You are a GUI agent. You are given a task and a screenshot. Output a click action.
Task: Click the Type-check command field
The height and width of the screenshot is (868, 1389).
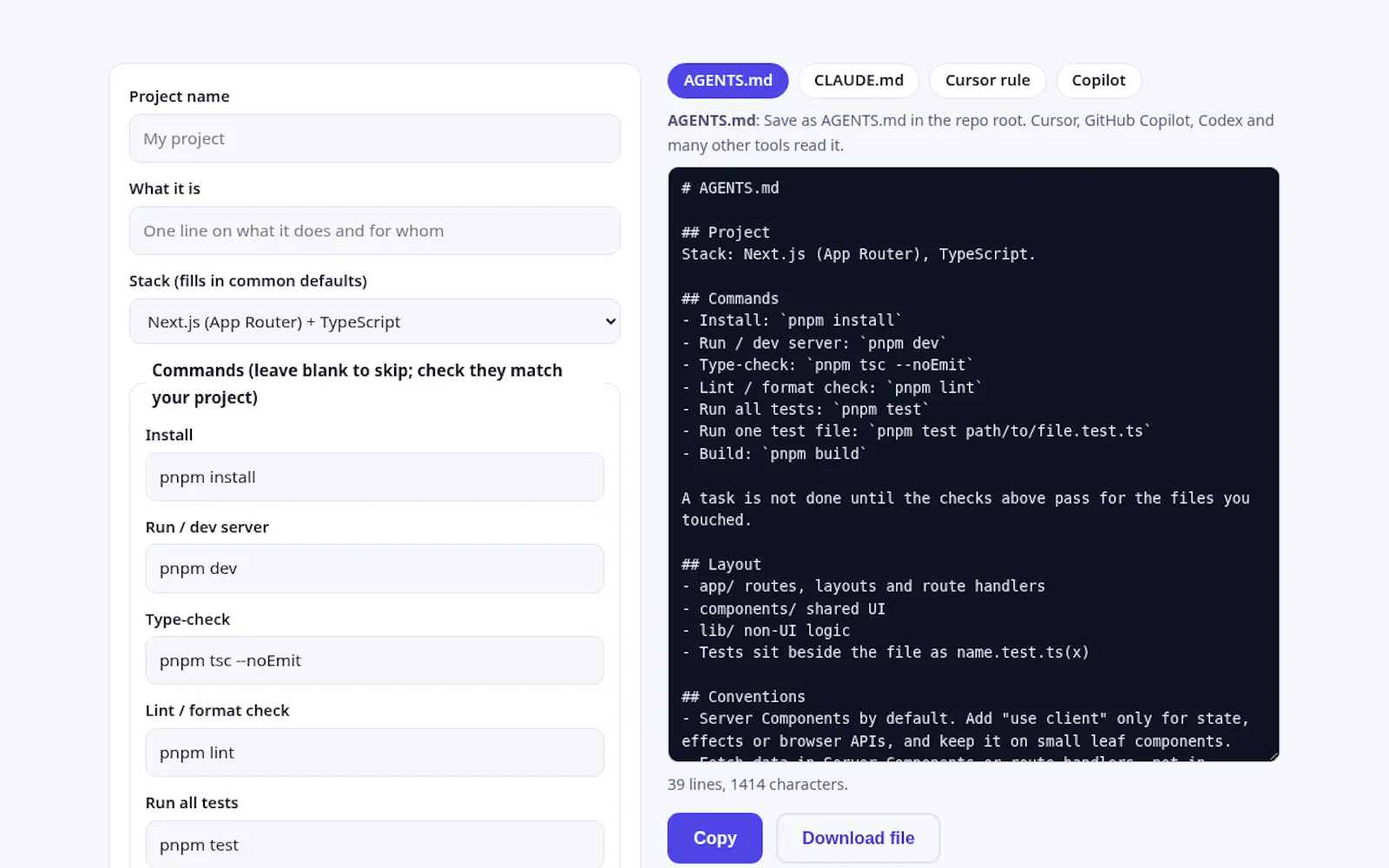(375, 661)
